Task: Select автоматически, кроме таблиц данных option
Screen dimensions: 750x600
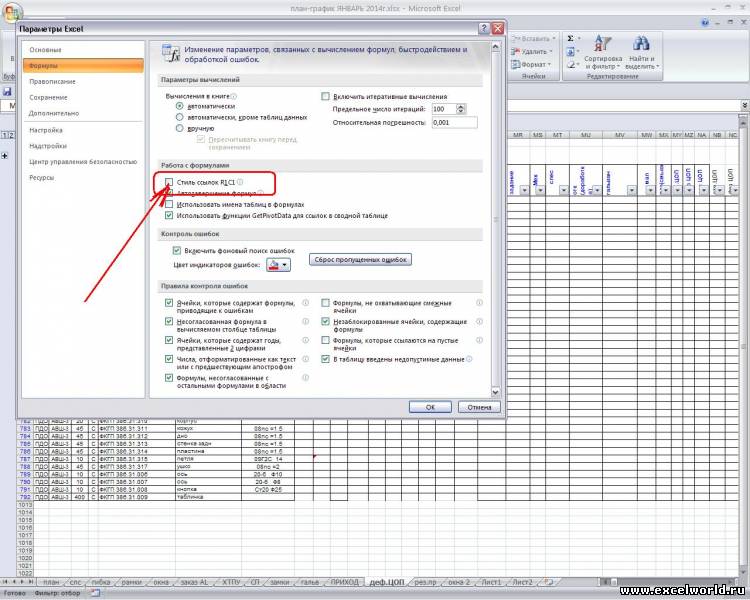Action: tap(179, 117)
